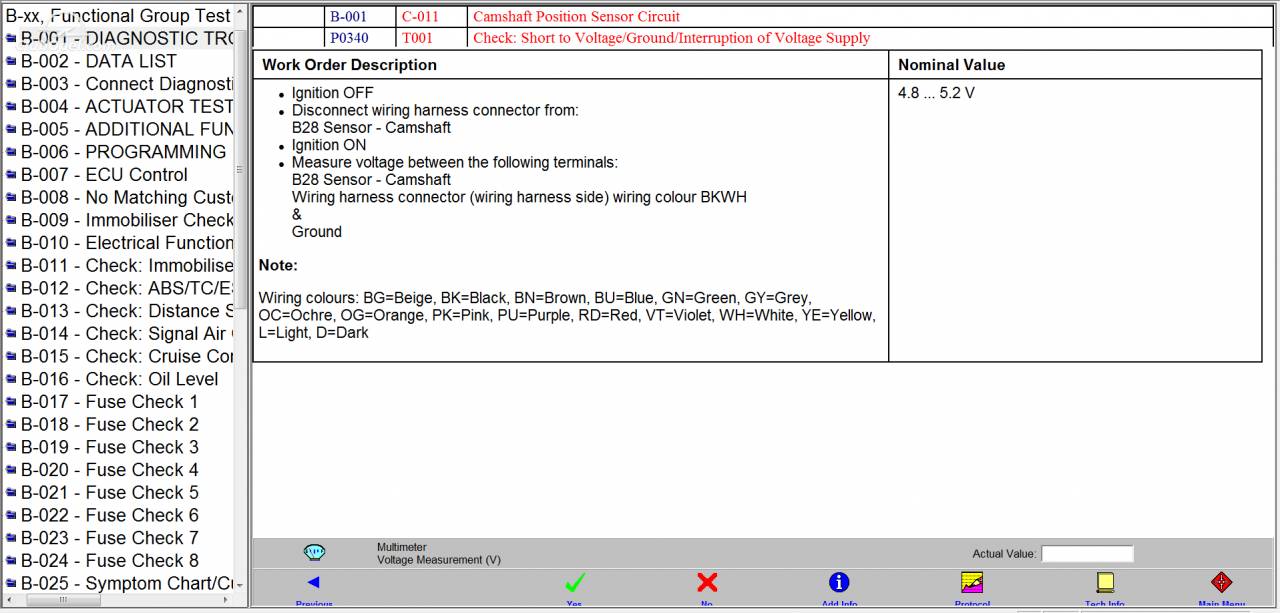
Task: Select B-016 - Check: Oil Level
Action: pos(120,379)
